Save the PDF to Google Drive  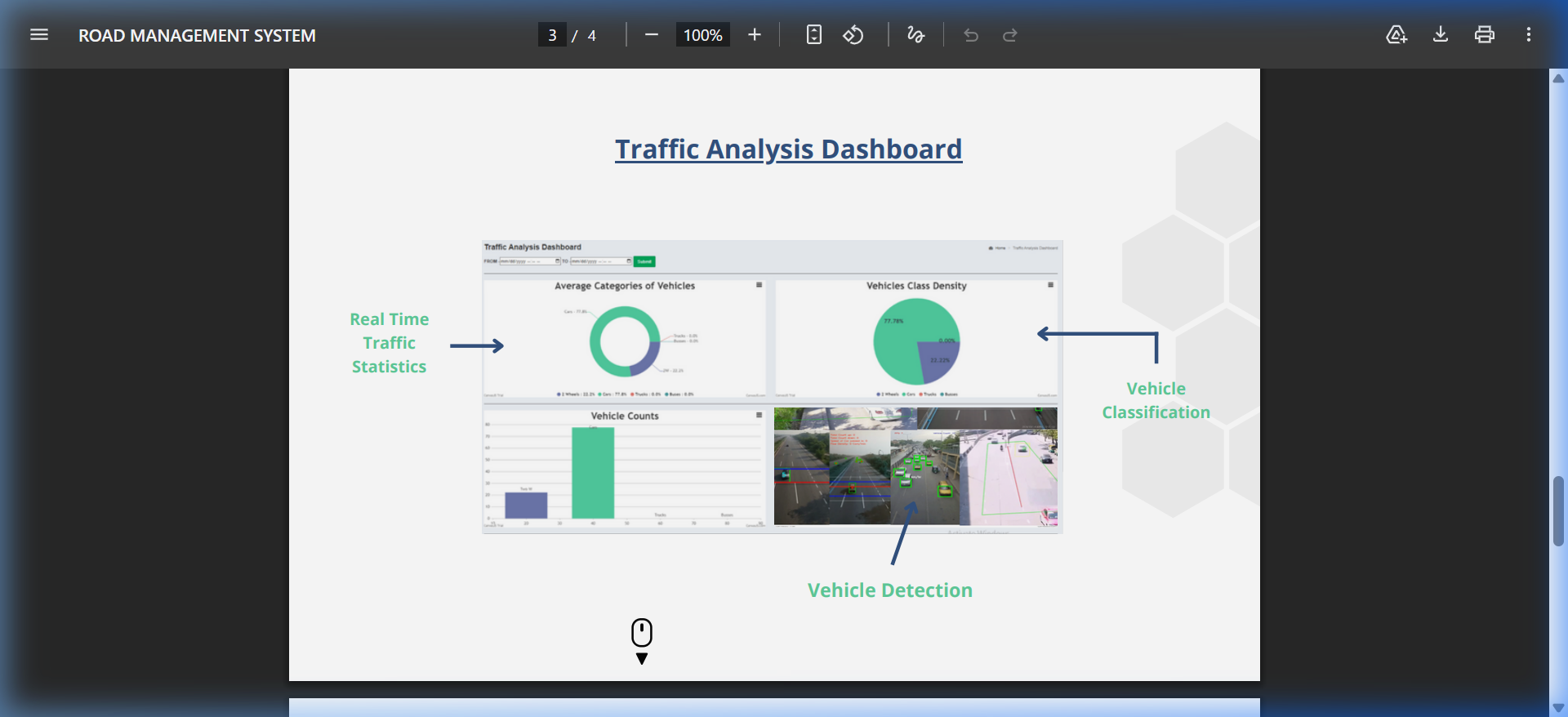point(1396,34)
